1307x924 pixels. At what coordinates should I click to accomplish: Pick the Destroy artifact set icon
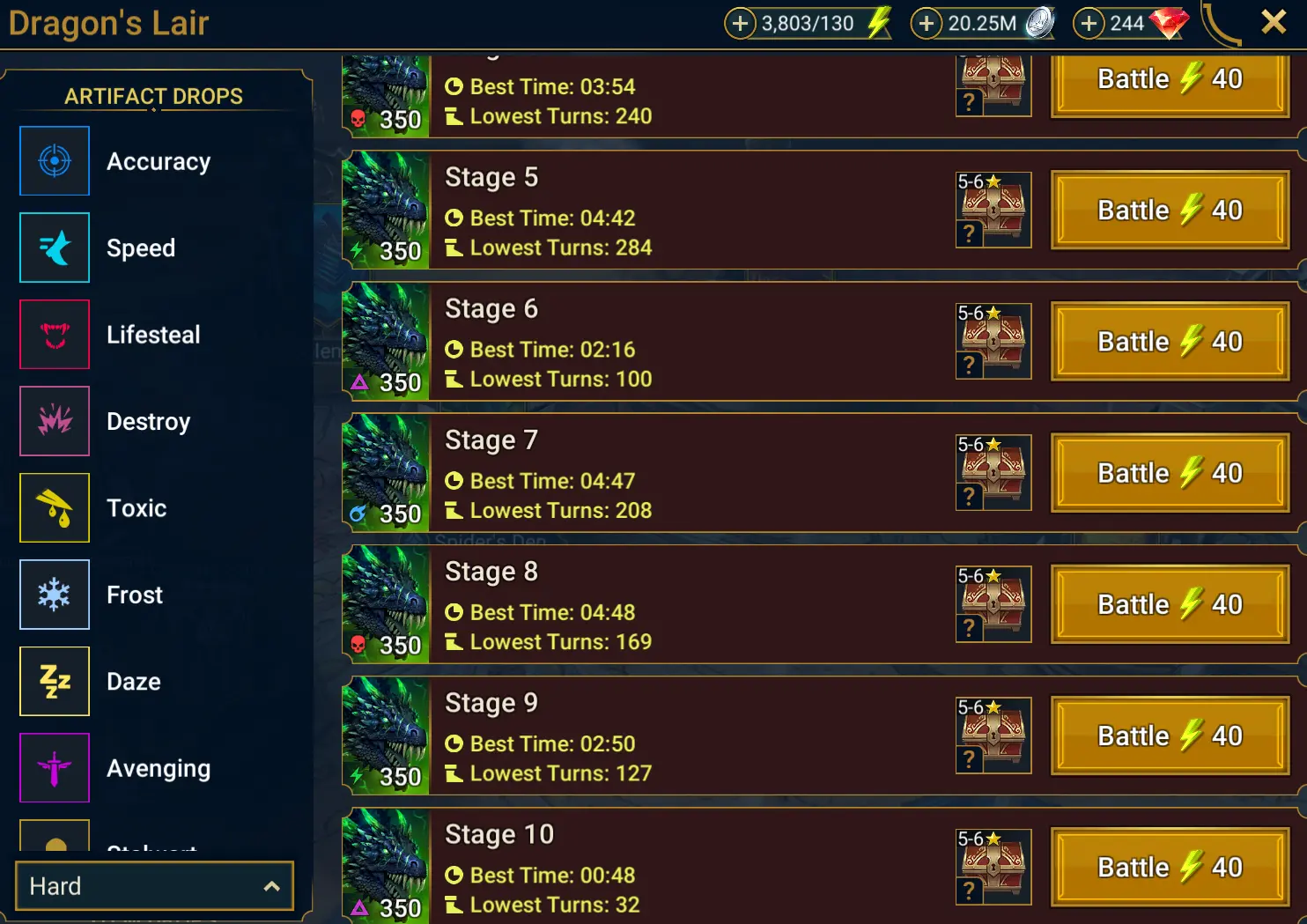(x=55, y=421)
